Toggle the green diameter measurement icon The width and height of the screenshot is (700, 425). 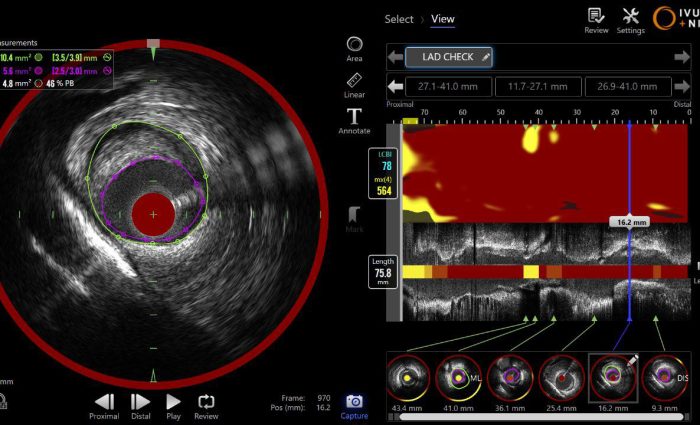[x=106, y=58]
